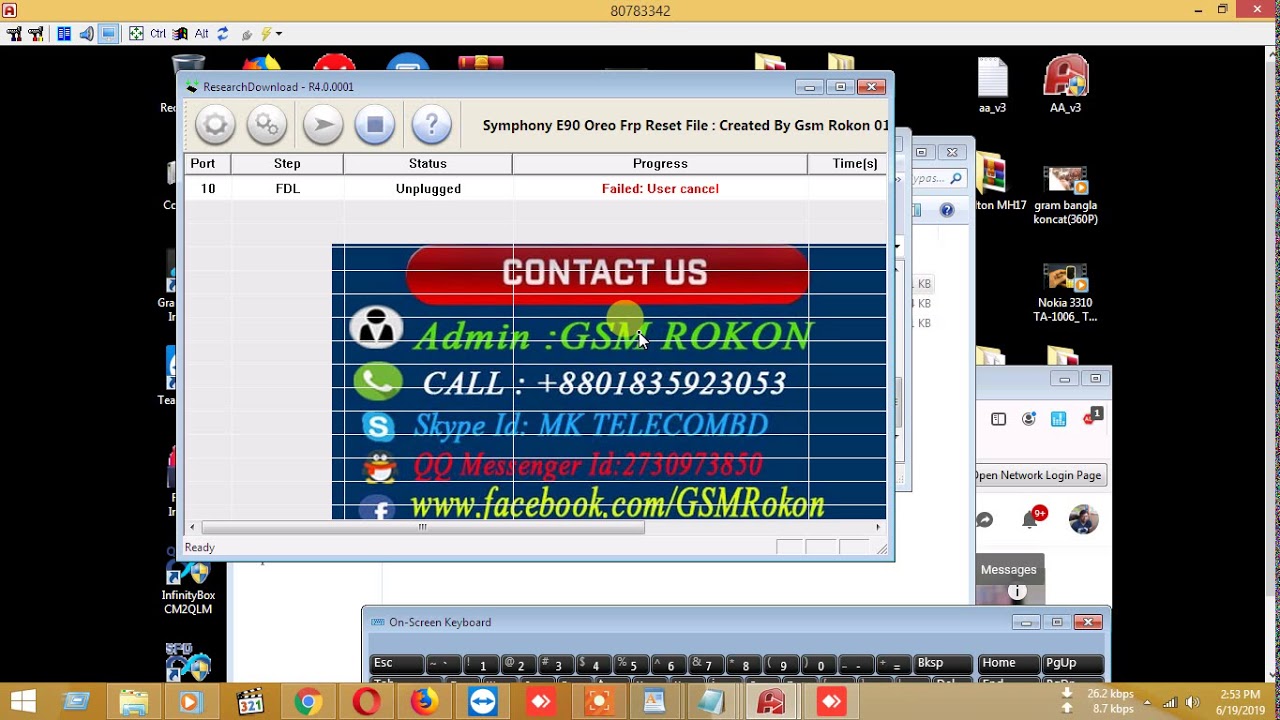Open AA_v3 application icon on desktop
The image size is (1280, 720).
[x=1065, y=84]
